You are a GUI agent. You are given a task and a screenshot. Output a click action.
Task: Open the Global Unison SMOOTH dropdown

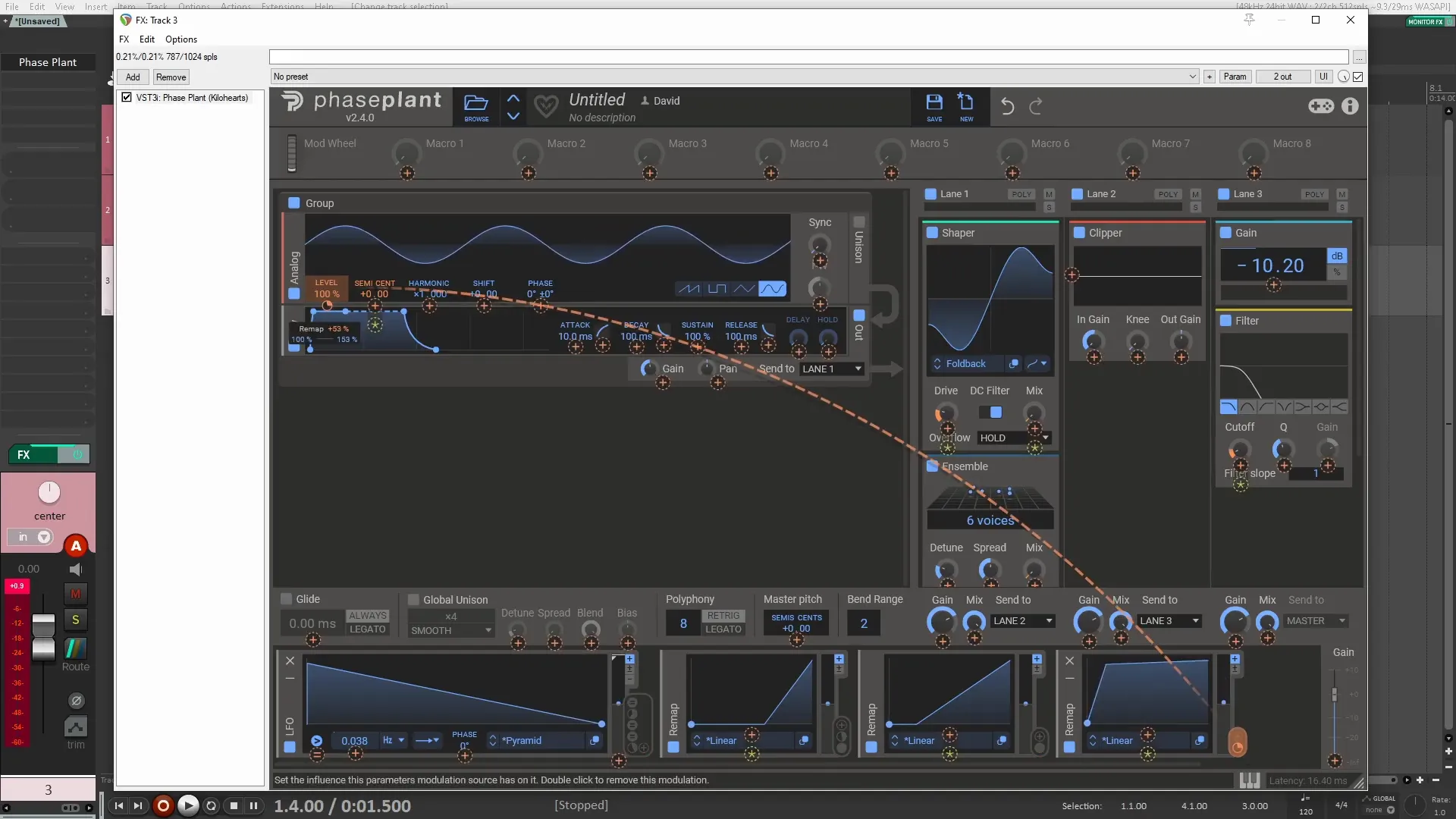[451, 631]
